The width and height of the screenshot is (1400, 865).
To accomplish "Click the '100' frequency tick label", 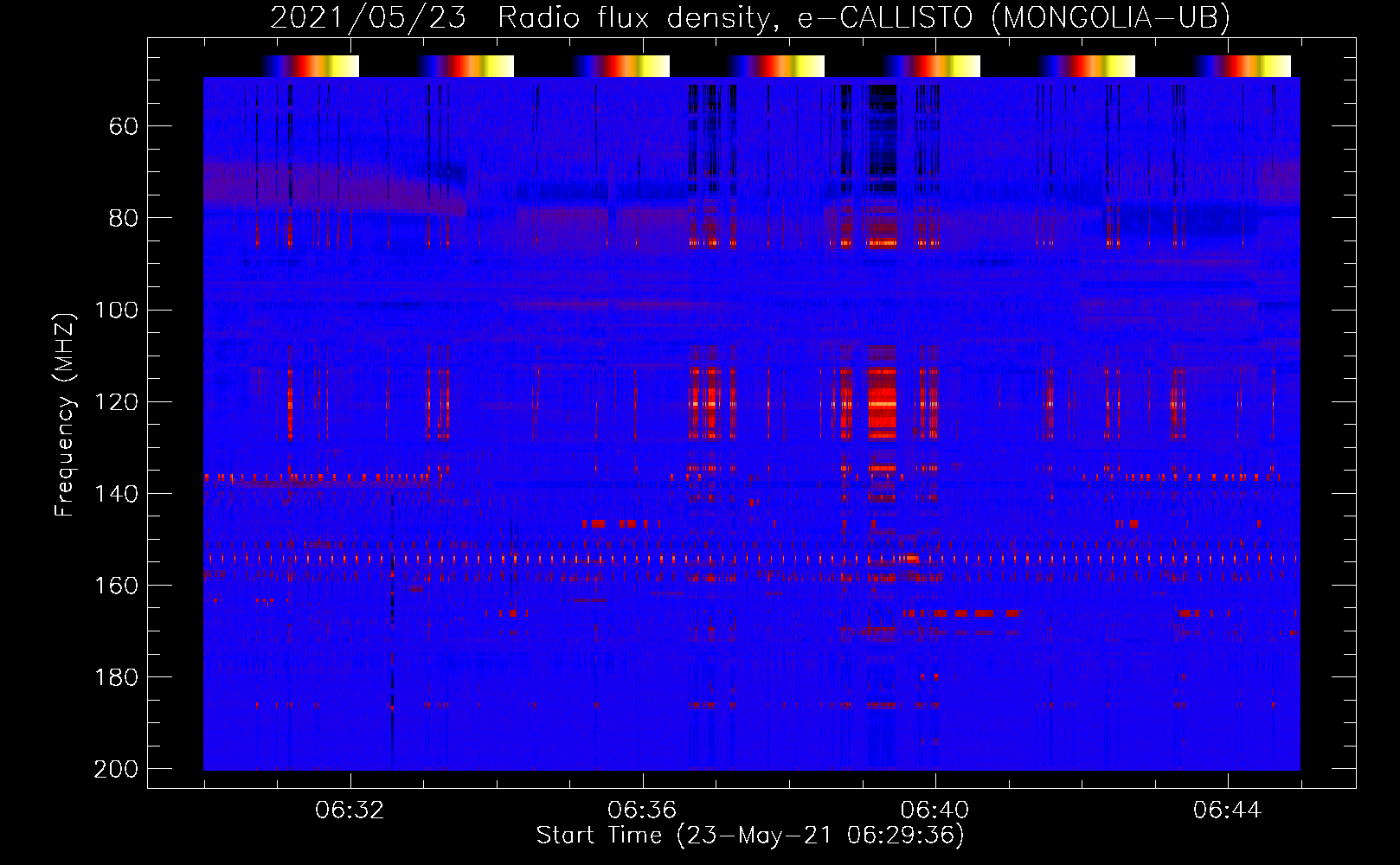I will pos(116,310).
